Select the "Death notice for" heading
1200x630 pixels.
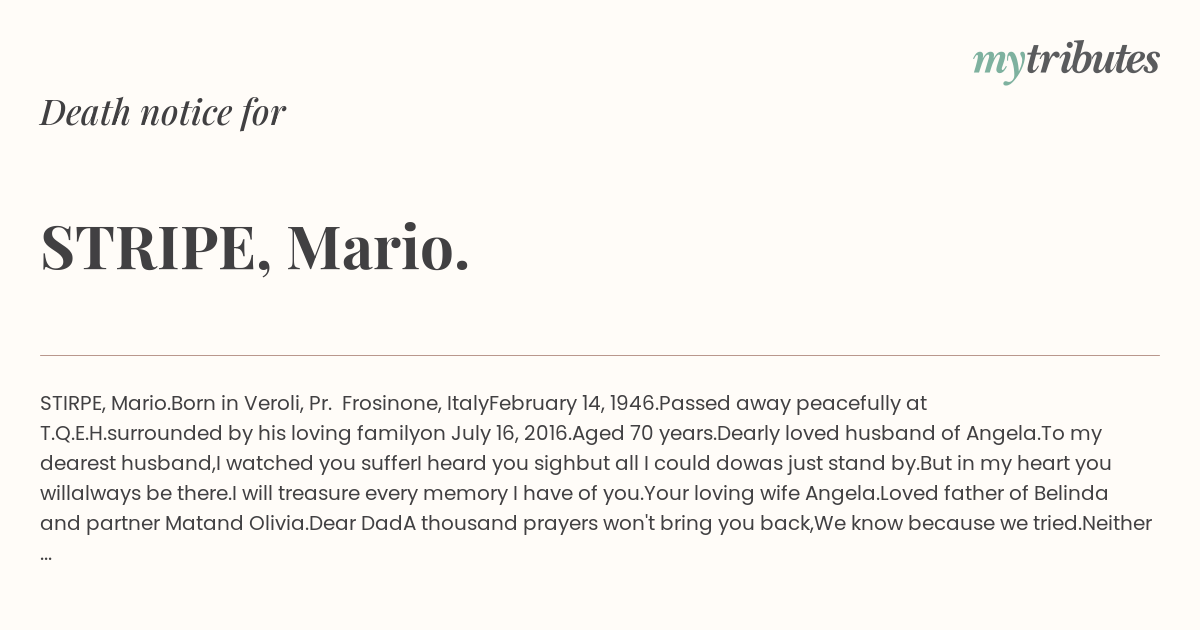(163, 113)
